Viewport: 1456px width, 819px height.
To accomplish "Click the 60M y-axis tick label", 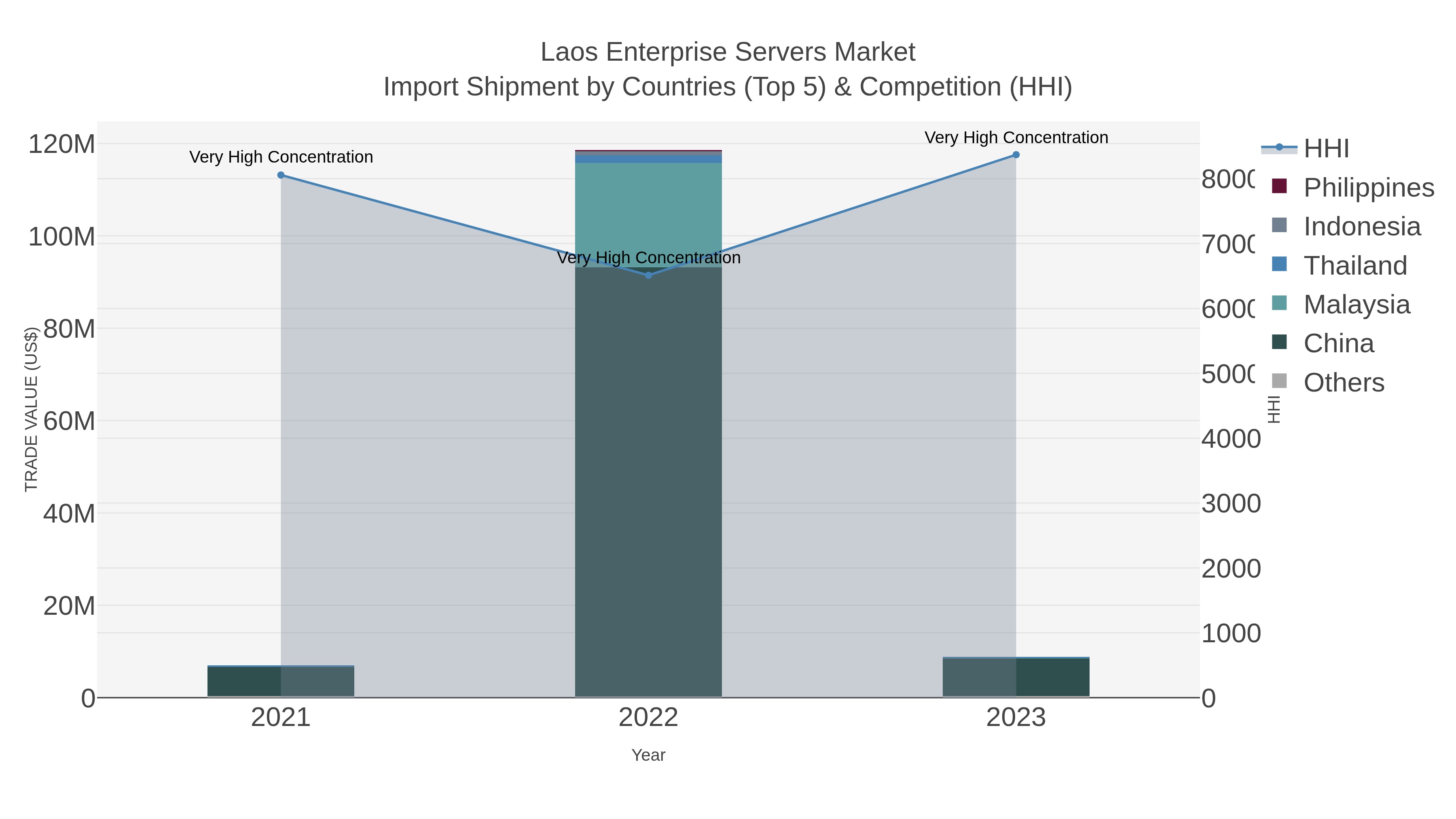I will 69,421.
